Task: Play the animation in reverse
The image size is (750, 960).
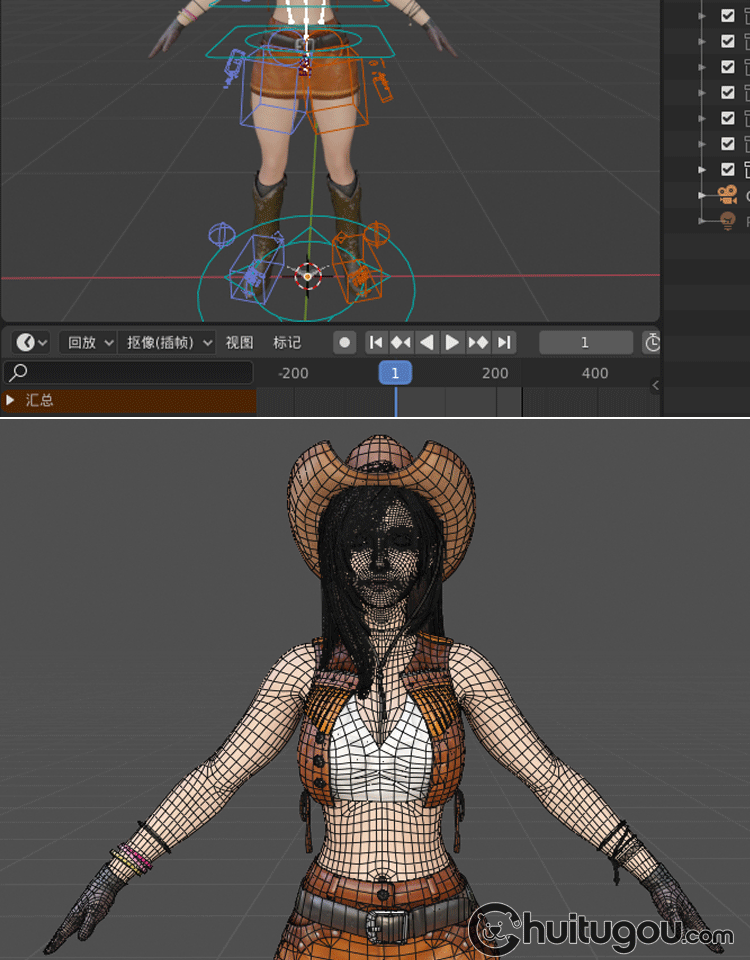Action: (x=427, y=342)
